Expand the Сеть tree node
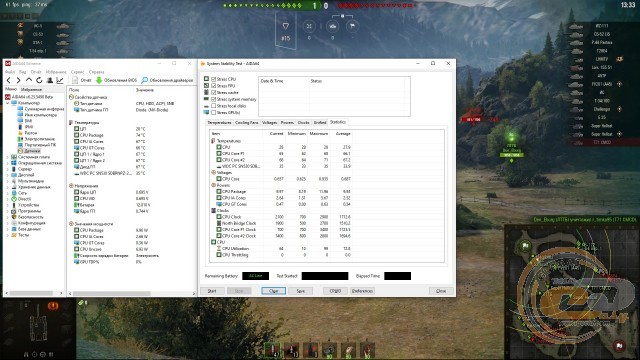 tap(7, 193)
